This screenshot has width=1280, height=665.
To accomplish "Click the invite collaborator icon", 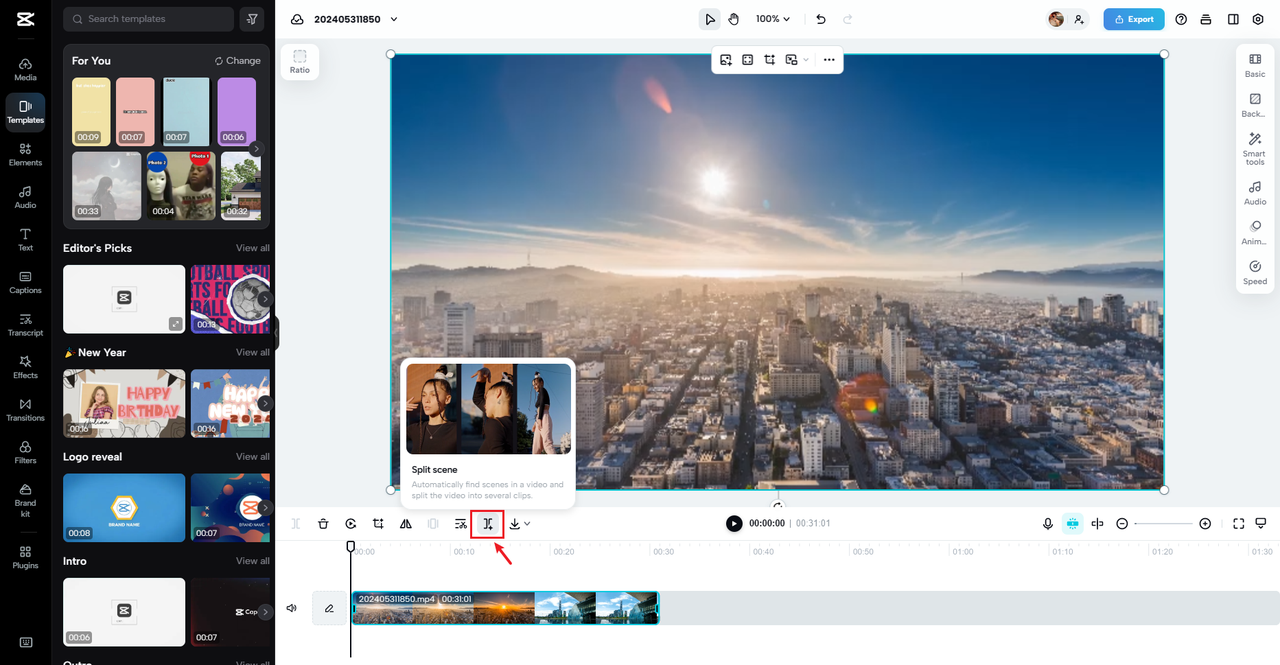I will [x=1079, y=19].
